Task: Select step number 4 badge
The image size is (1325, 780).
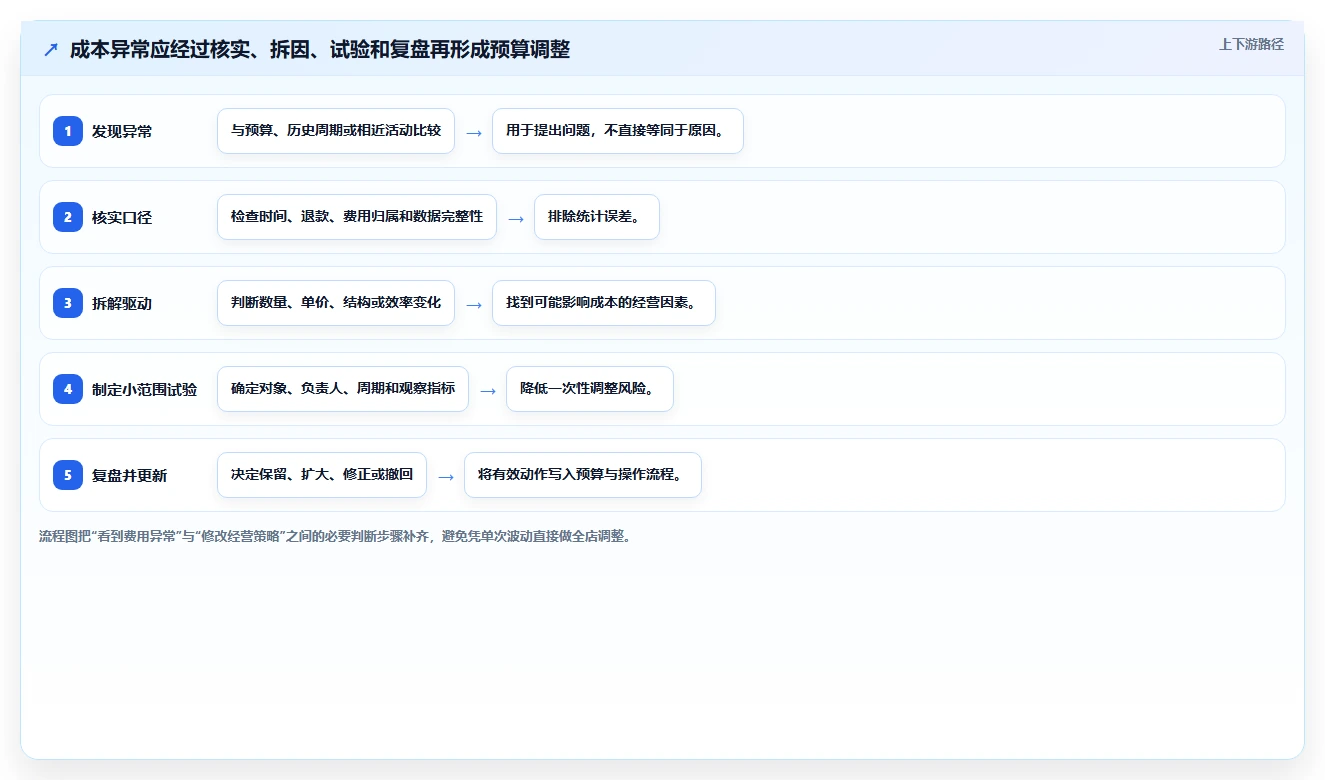Action: pos(68,389)
